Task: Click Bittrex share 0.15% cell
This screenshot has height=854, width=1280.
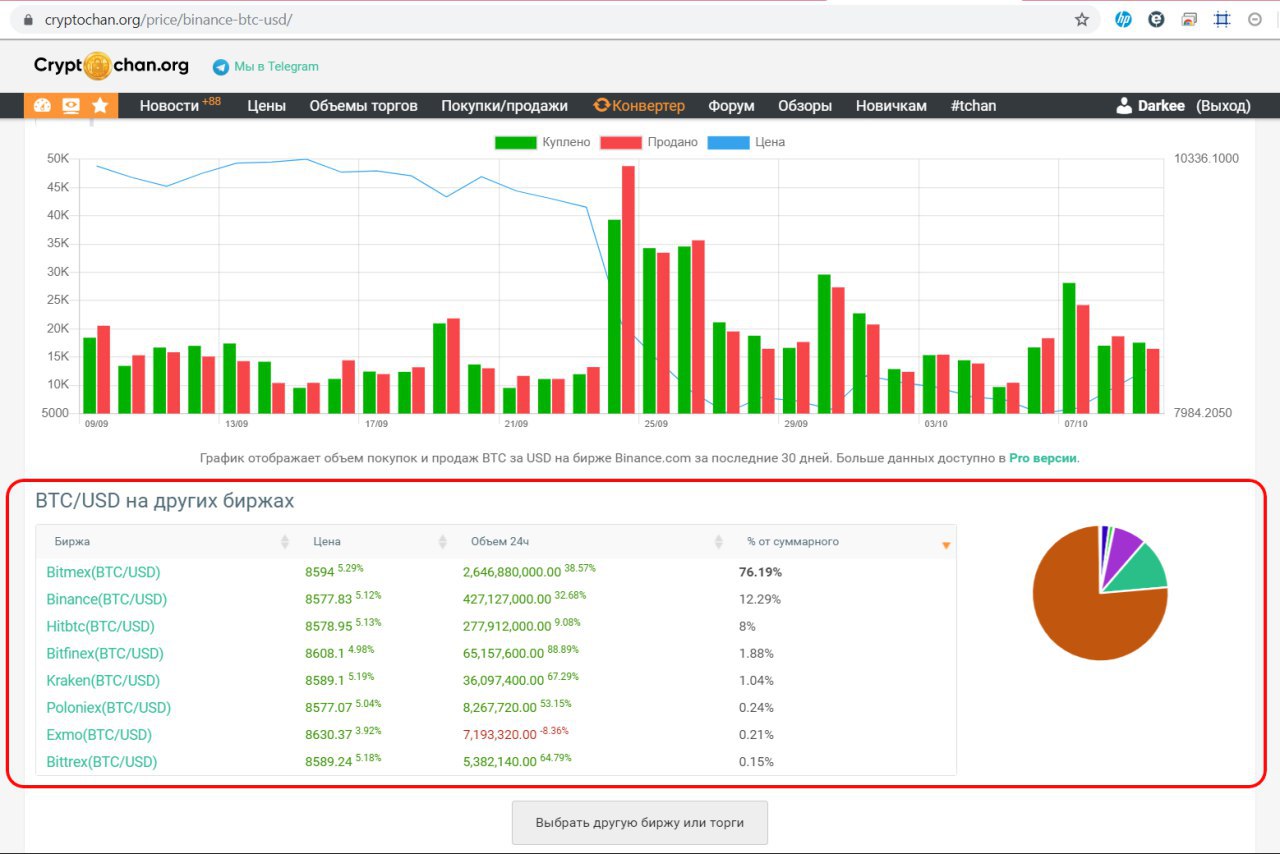Action: click(x=756, y=762)
